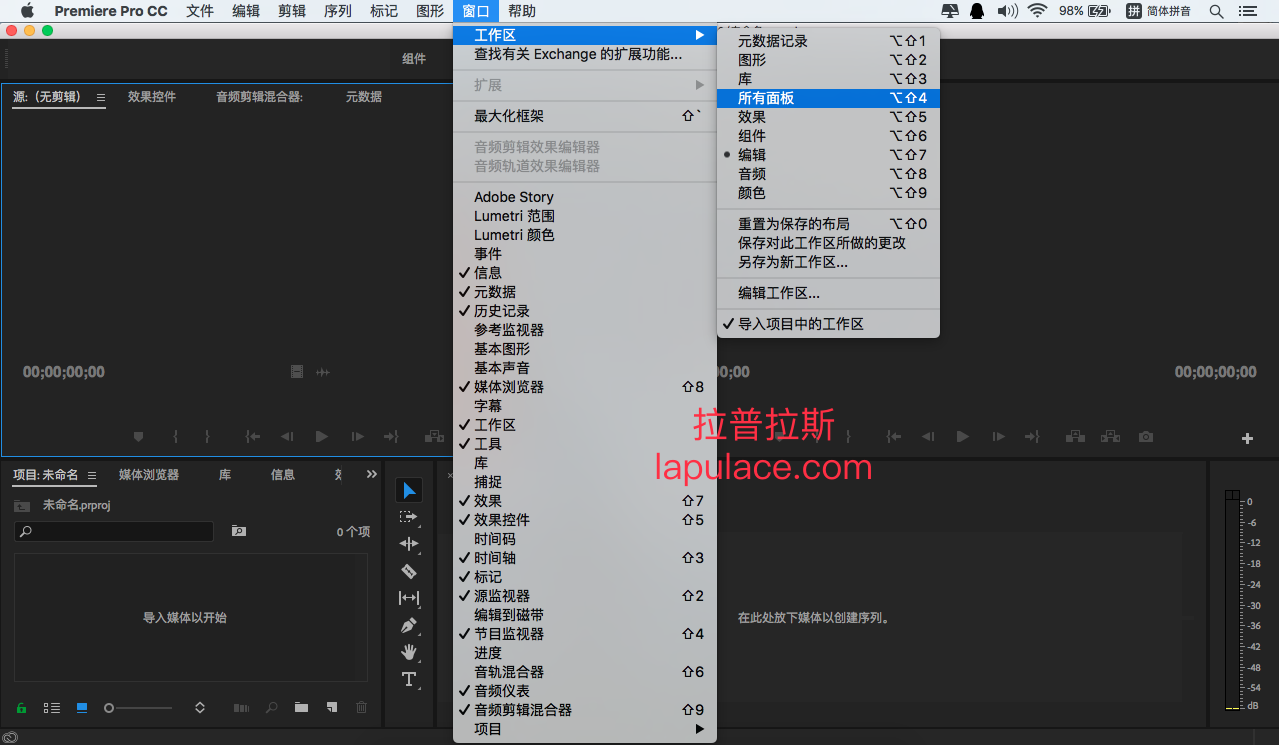Open the program monitor button editor plus

(x=1247, y=438)
